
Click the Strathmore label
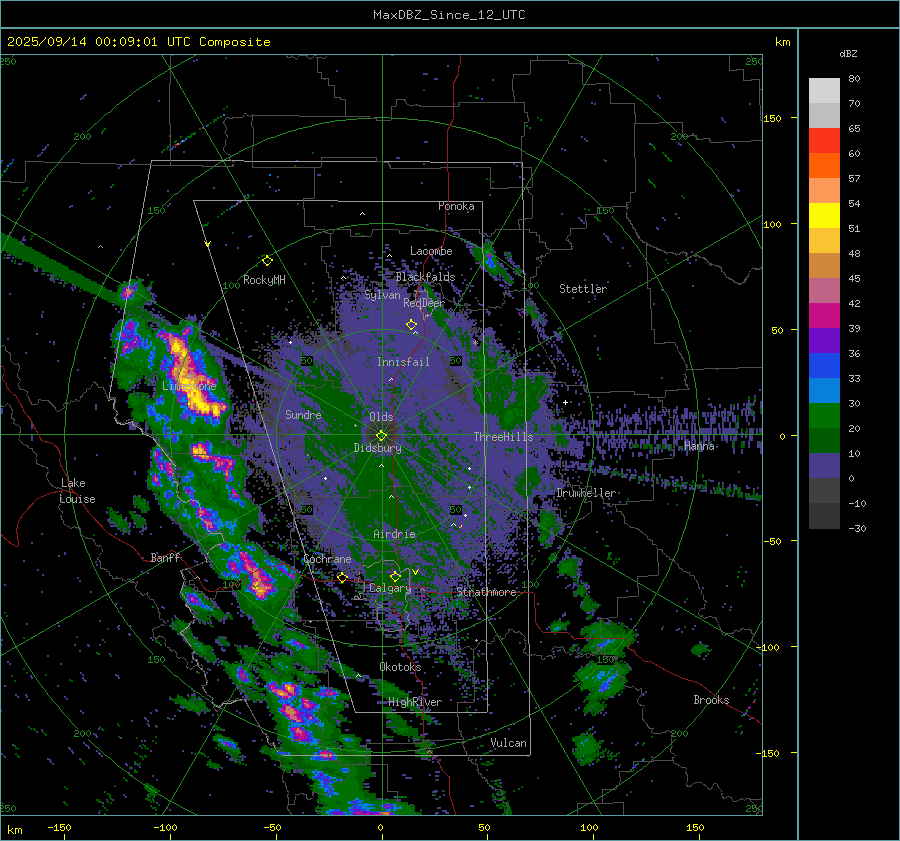(487, 592)
